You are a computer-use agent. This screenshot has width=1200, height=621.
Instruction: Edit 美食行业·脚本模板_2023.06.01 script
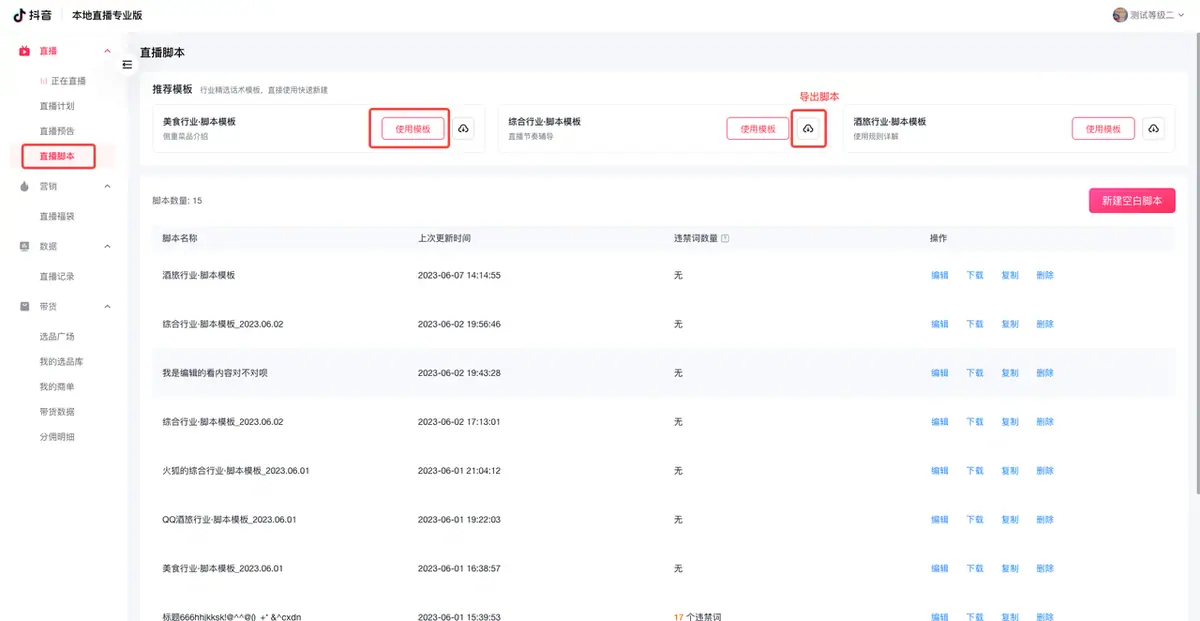940,569
